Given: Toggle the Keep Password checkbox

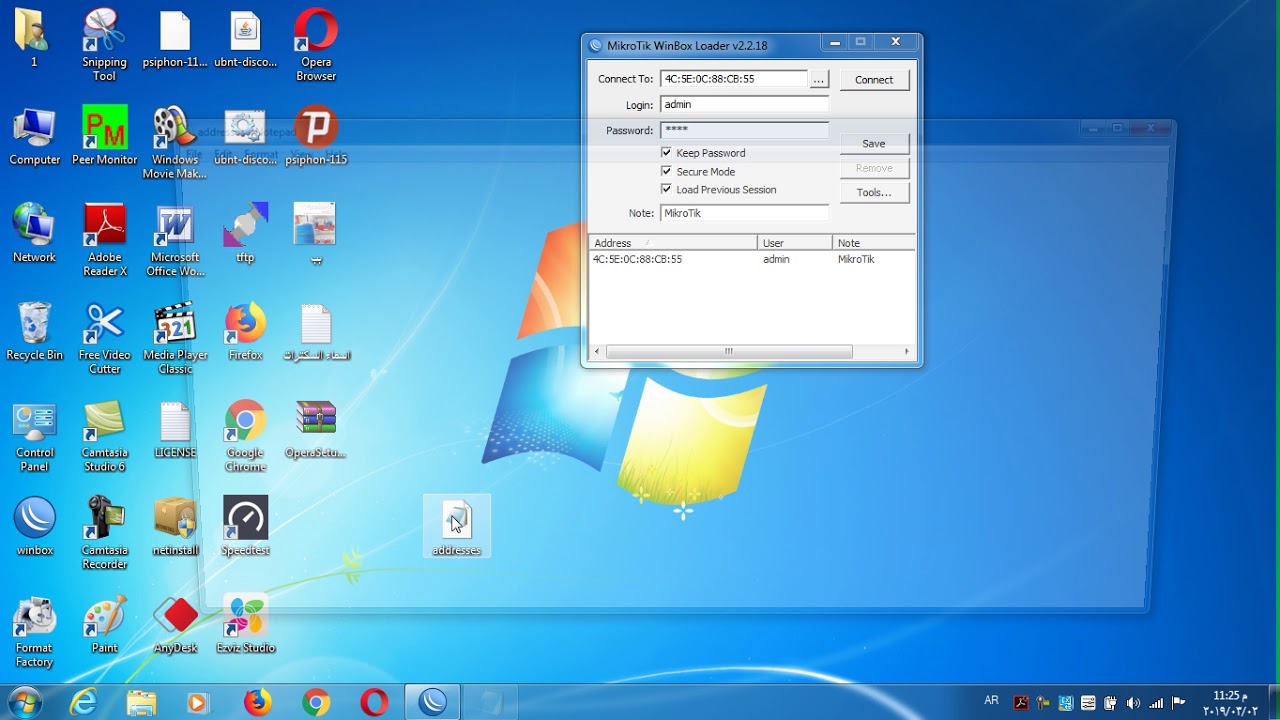Looking at the screenshot, I should coord(667,153).
